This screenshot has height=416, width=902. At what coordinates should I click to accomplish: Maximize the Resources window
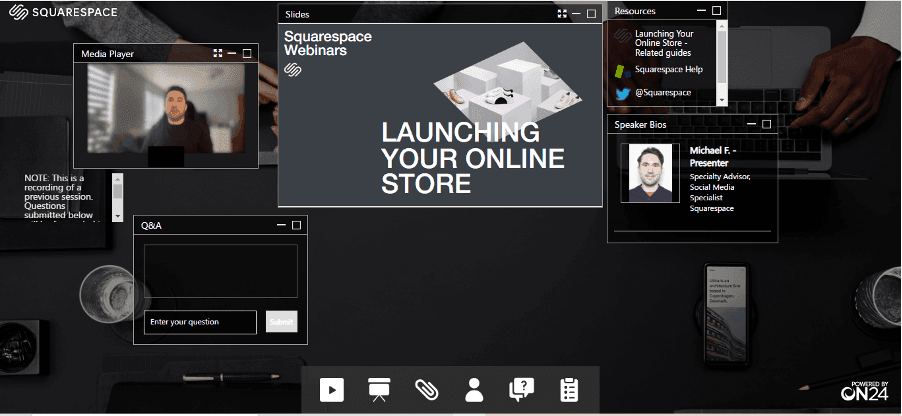[x=716, y=10]
